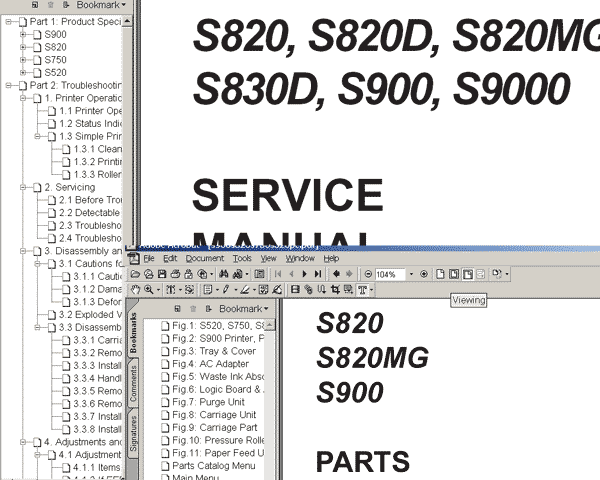Collapse Part 2: Troubleshooting bookmark

pyautogui.click(x=8, y=85)
